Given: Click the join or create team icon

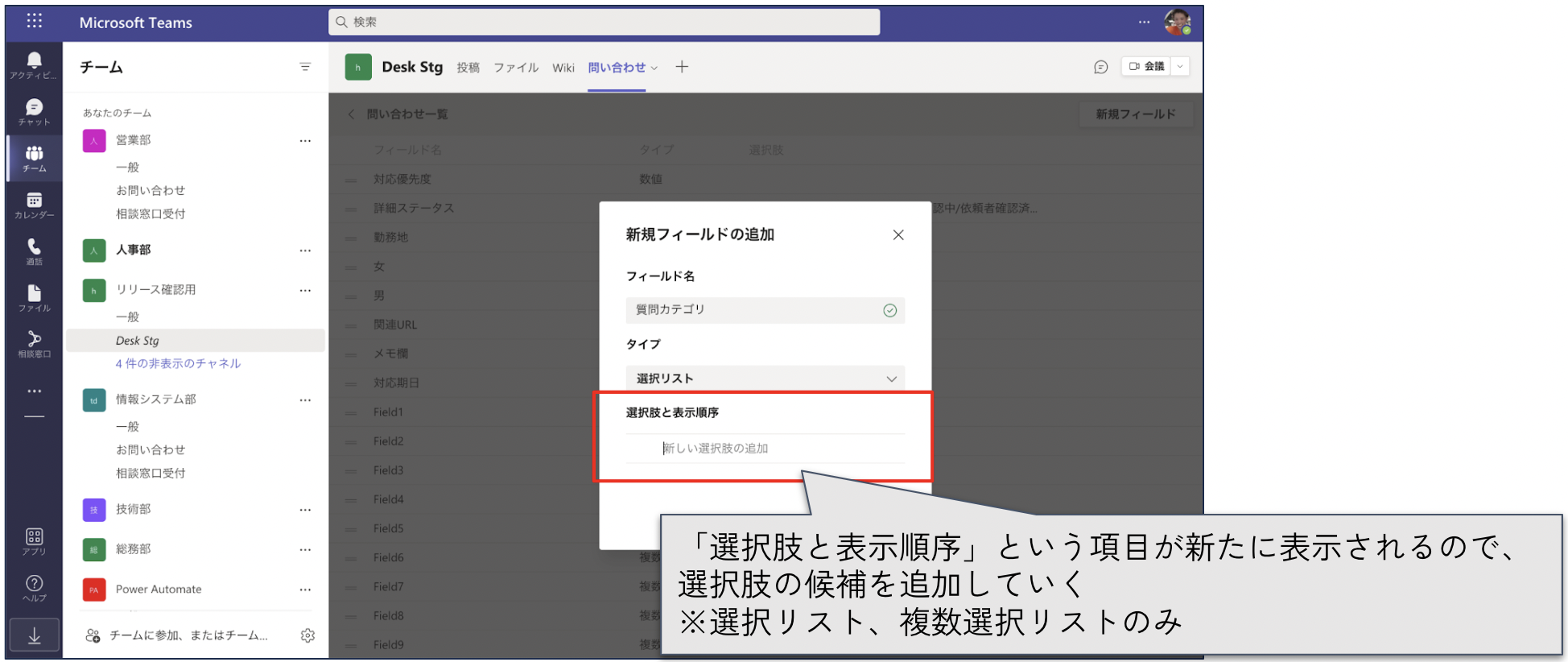Looking at the screenshot, I should point(93,635).
